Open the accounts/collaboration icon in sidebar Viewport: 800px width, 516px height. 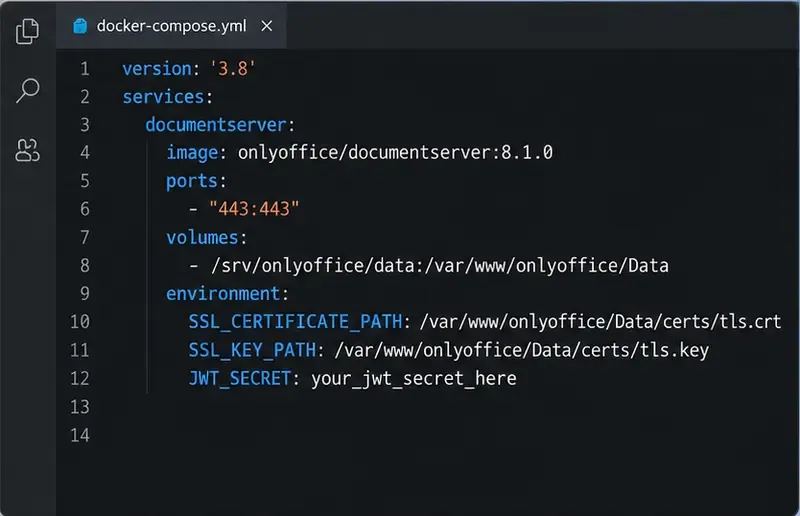tap(28, 150)
